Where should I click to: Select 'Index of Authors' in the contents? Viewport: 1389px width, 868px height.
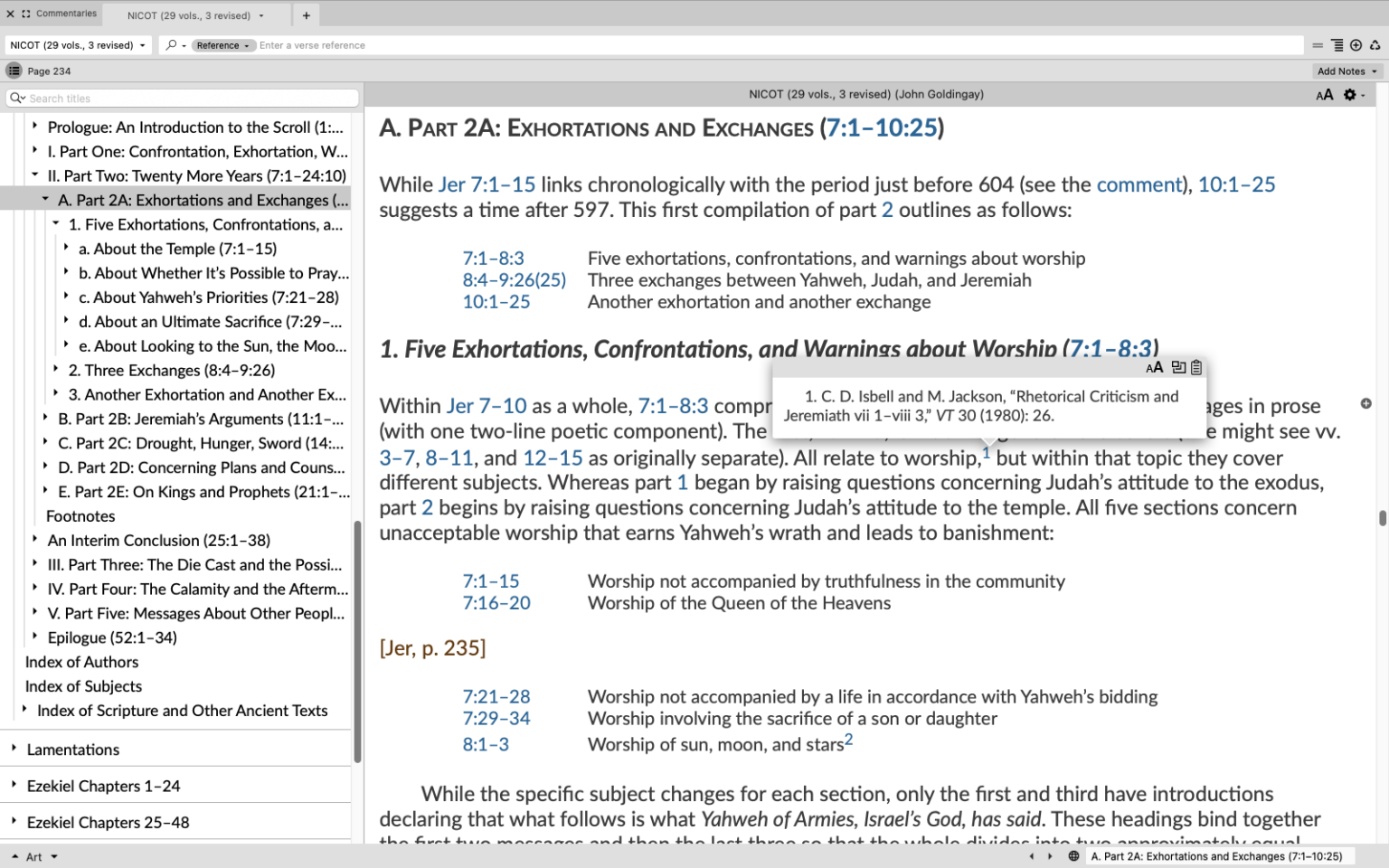pos(81,662)
